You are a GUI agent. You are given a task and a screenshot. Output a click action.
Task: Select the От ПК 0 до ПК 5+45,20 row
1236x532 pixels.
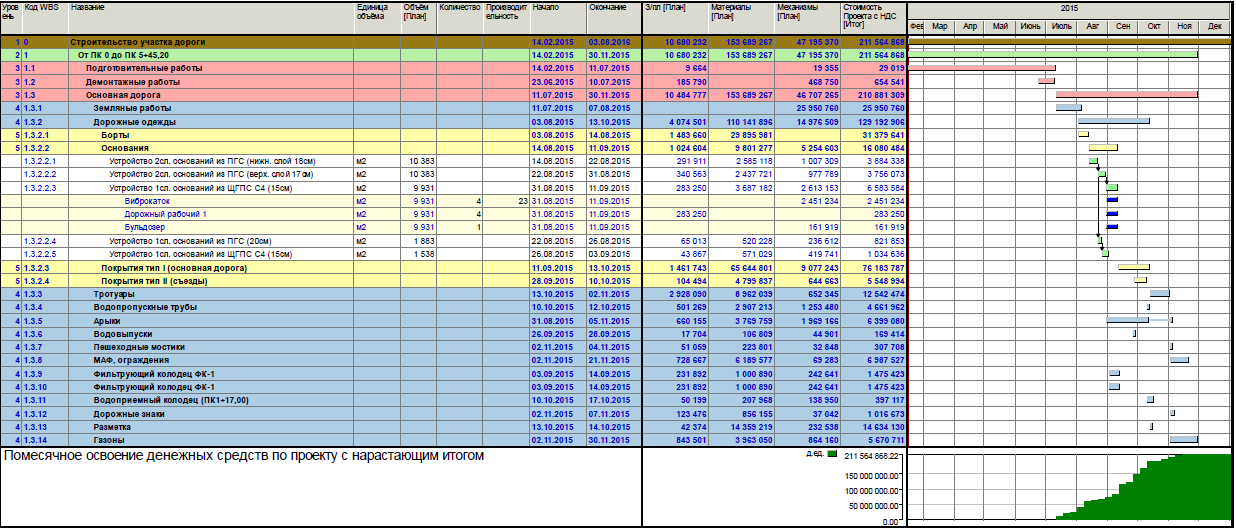tap(454, 55)
